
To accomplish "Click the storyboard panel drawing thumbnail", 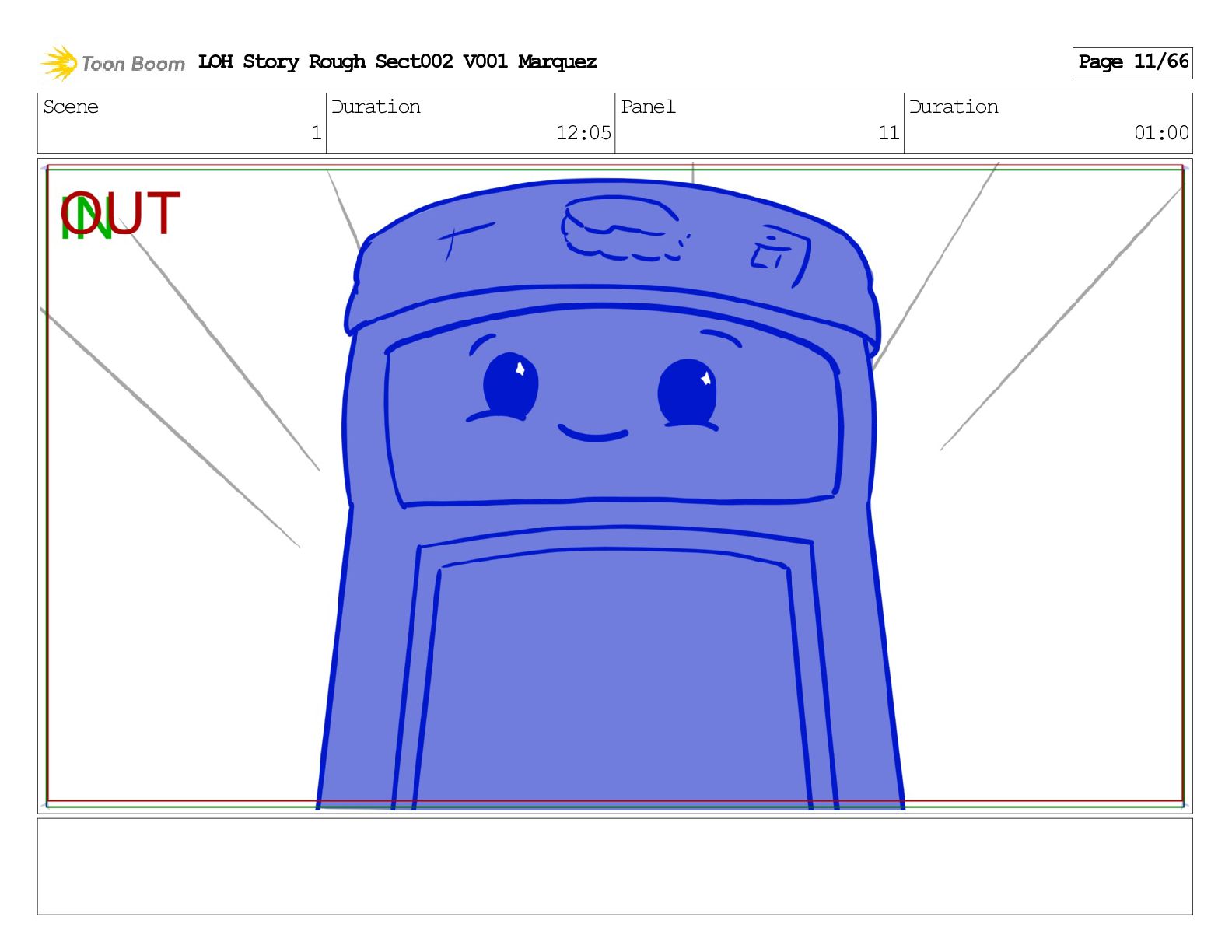I will pyautogui.click(x=614, y=486).
